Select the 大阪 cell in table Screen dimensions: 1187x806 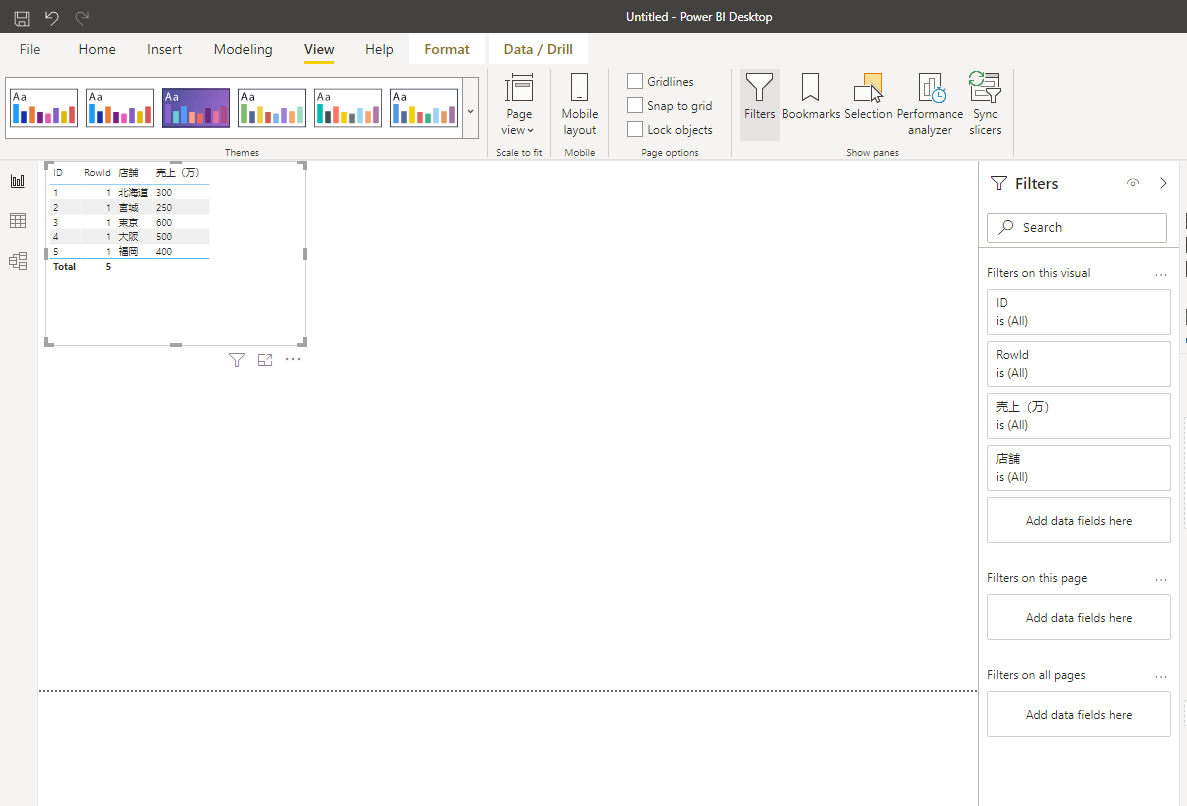click(x=129, y=237)
